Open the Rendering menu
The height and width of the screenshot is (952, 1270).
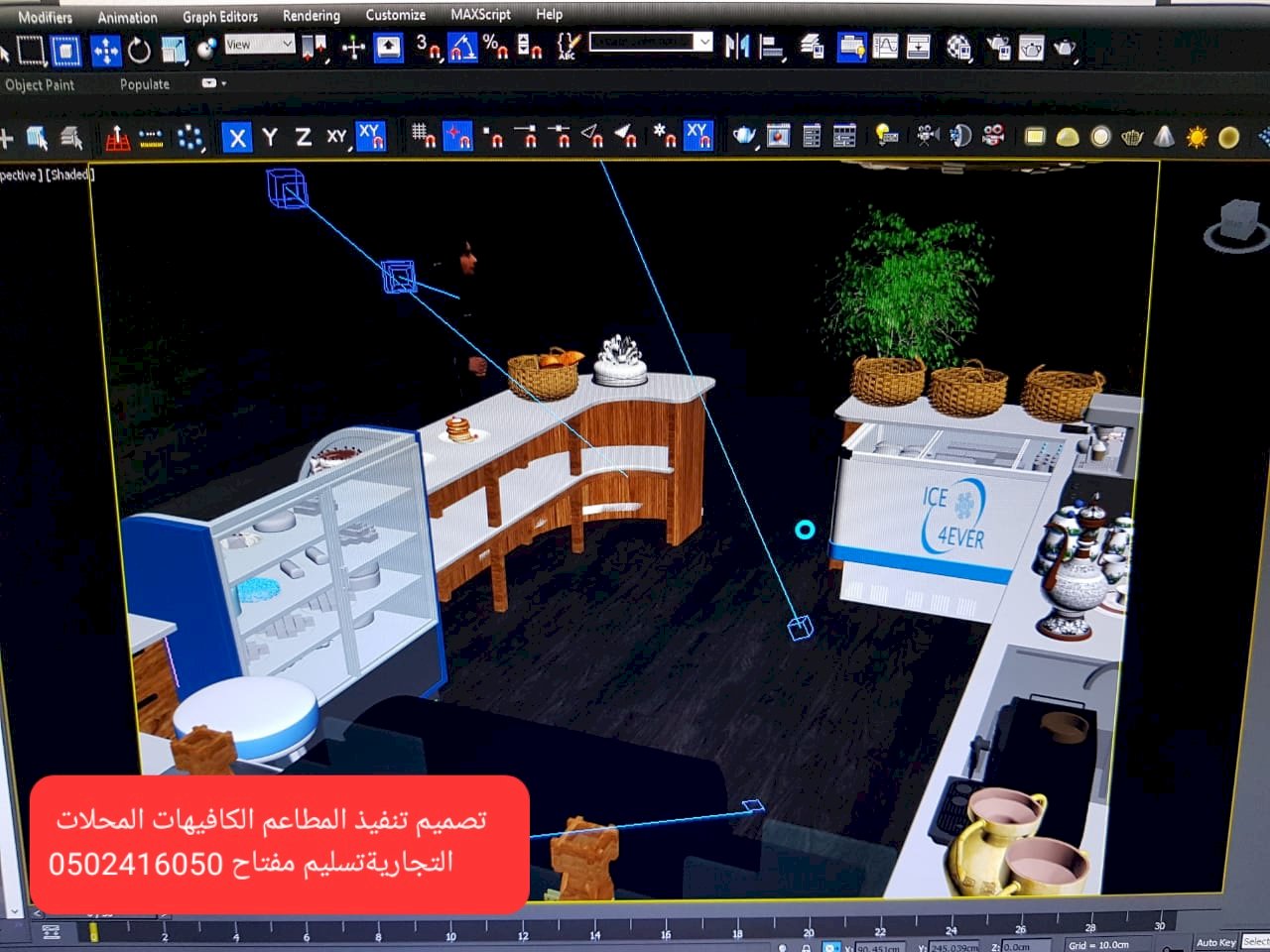coord(311,15)
